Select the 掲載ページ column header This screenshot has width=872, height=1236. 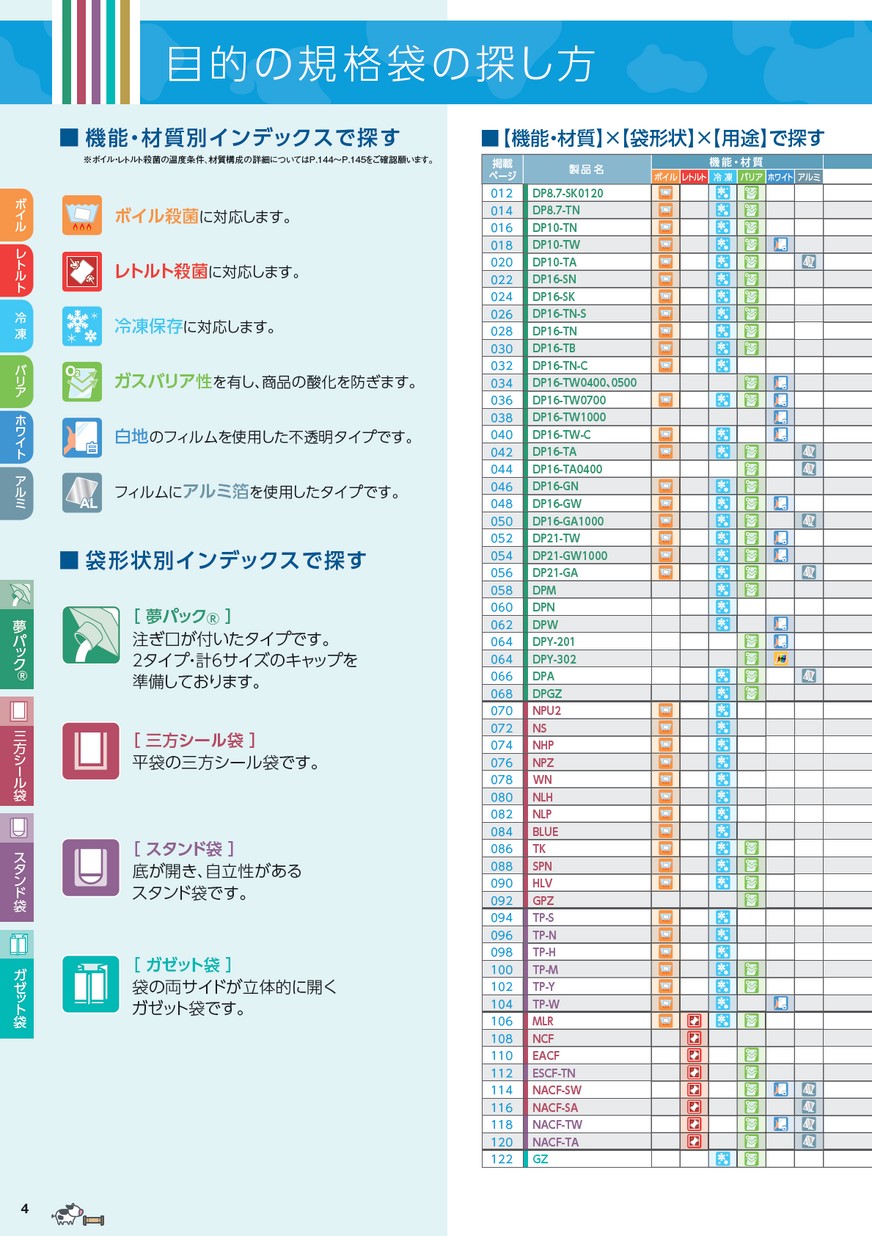pyautogui.click(x=501, y=169)
